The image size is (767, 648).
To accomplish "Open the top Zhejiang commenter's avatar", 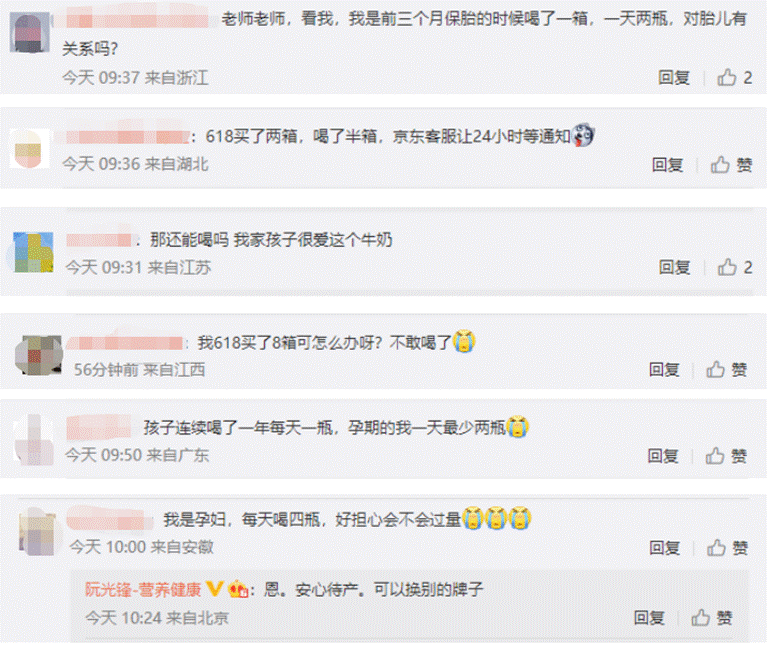I will click(29, 32).
